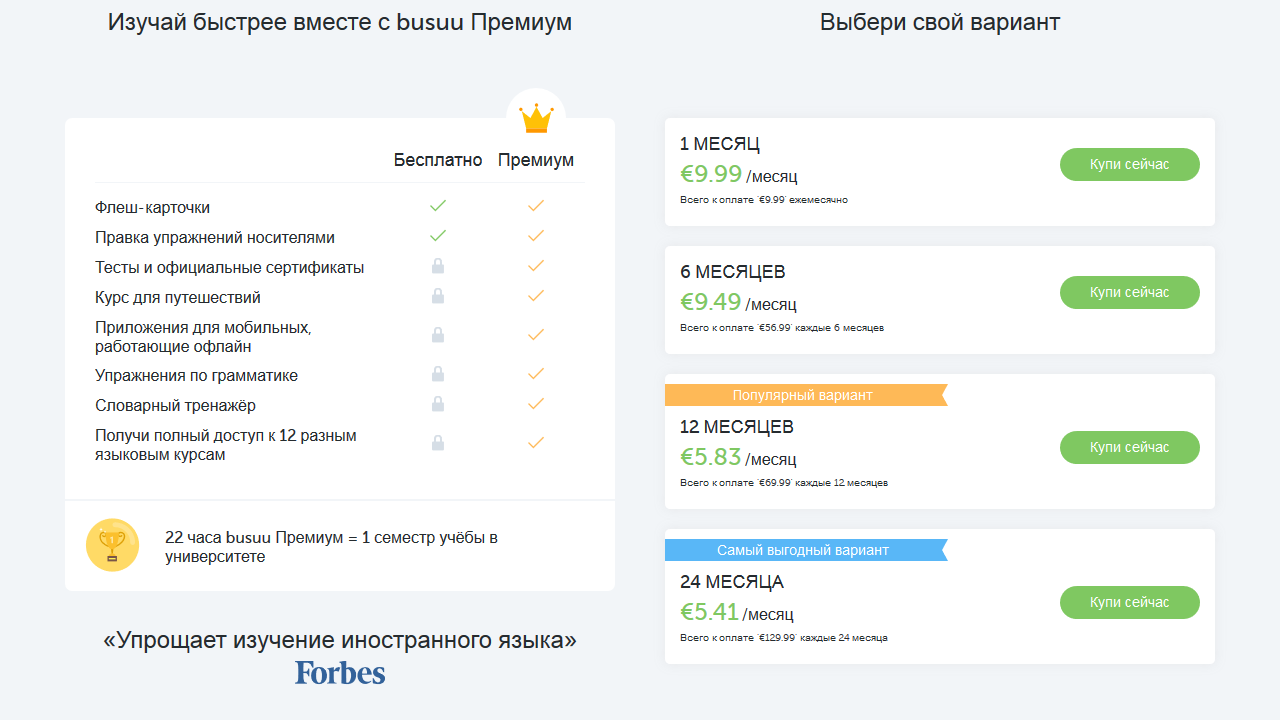Click orange premium checkmark for tests and certificates

[536, 266]
